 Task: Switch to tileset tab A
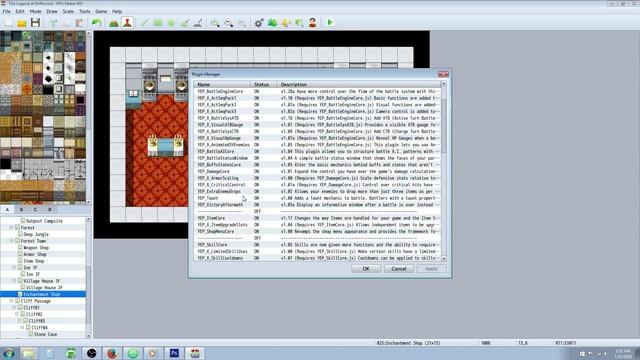pyautogui.click(x=7, y=209)
